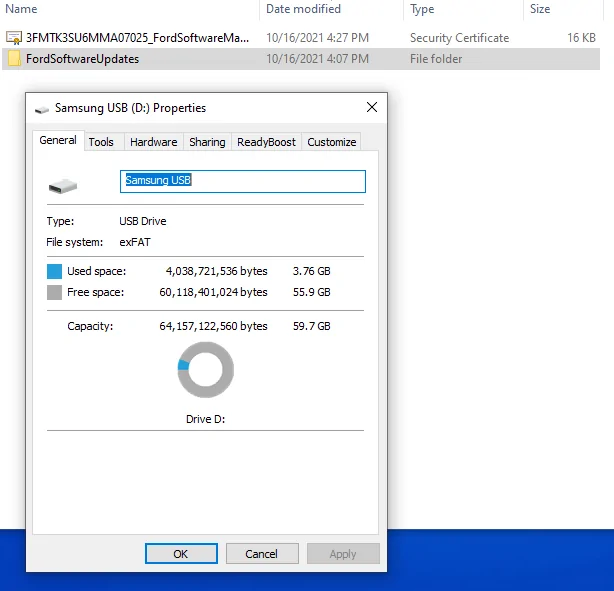Viewport: 614px width, 591px height.
Task: Click the exFAT file system value
Action: 135,242
